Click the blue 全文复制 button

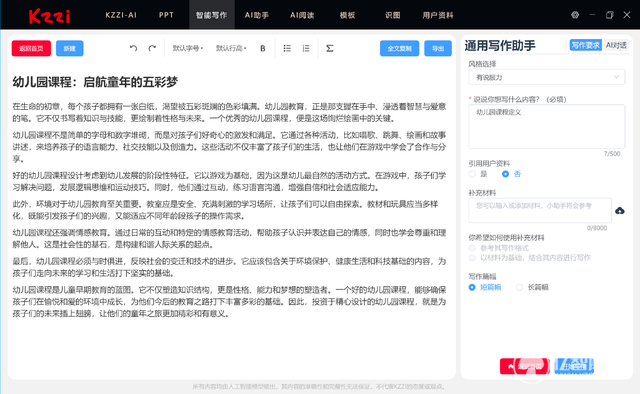tap(399, 48)
